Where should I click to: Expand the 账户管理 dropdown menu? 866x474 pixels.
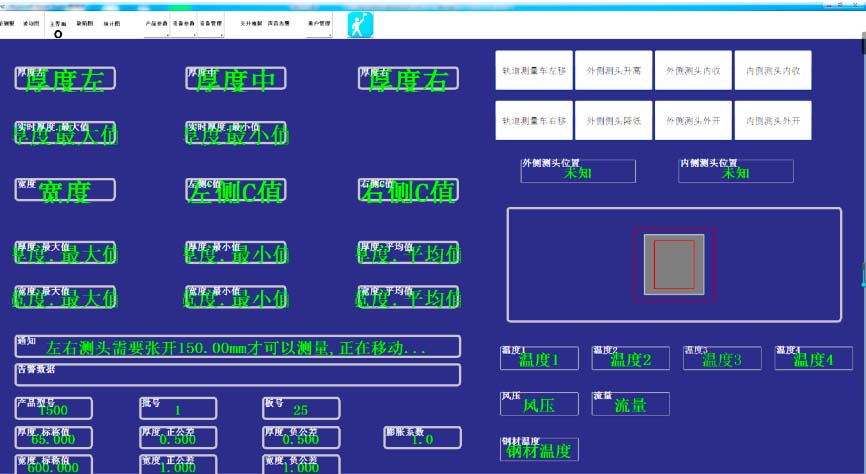(x=319, y=24)
